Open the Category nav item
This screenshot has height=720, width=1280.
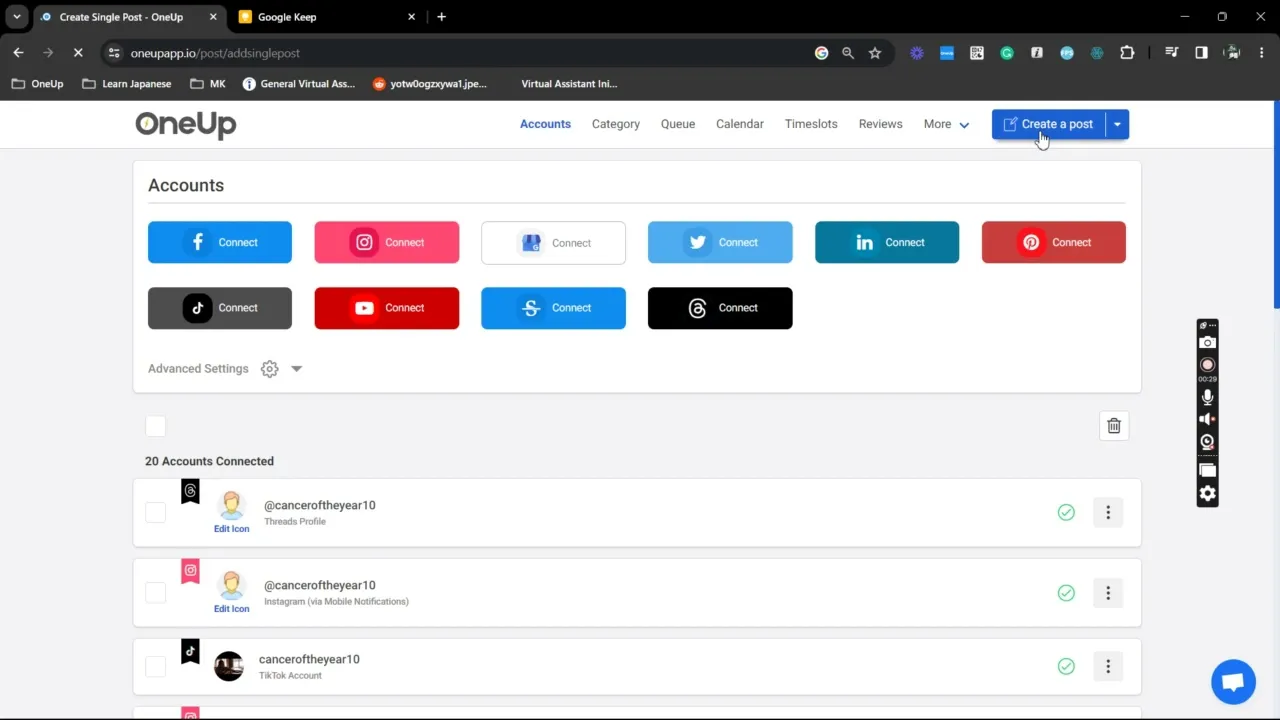point(616,124)
